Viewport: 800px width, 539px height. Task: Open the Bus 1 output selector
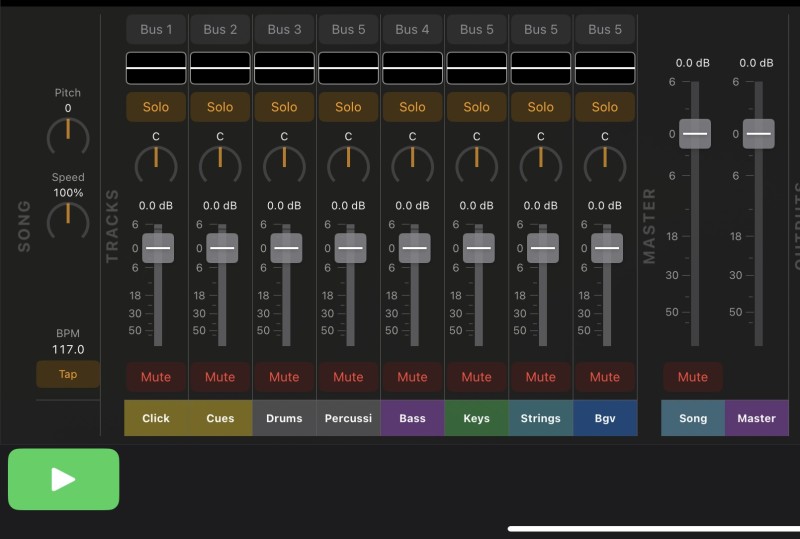(156, 29)
